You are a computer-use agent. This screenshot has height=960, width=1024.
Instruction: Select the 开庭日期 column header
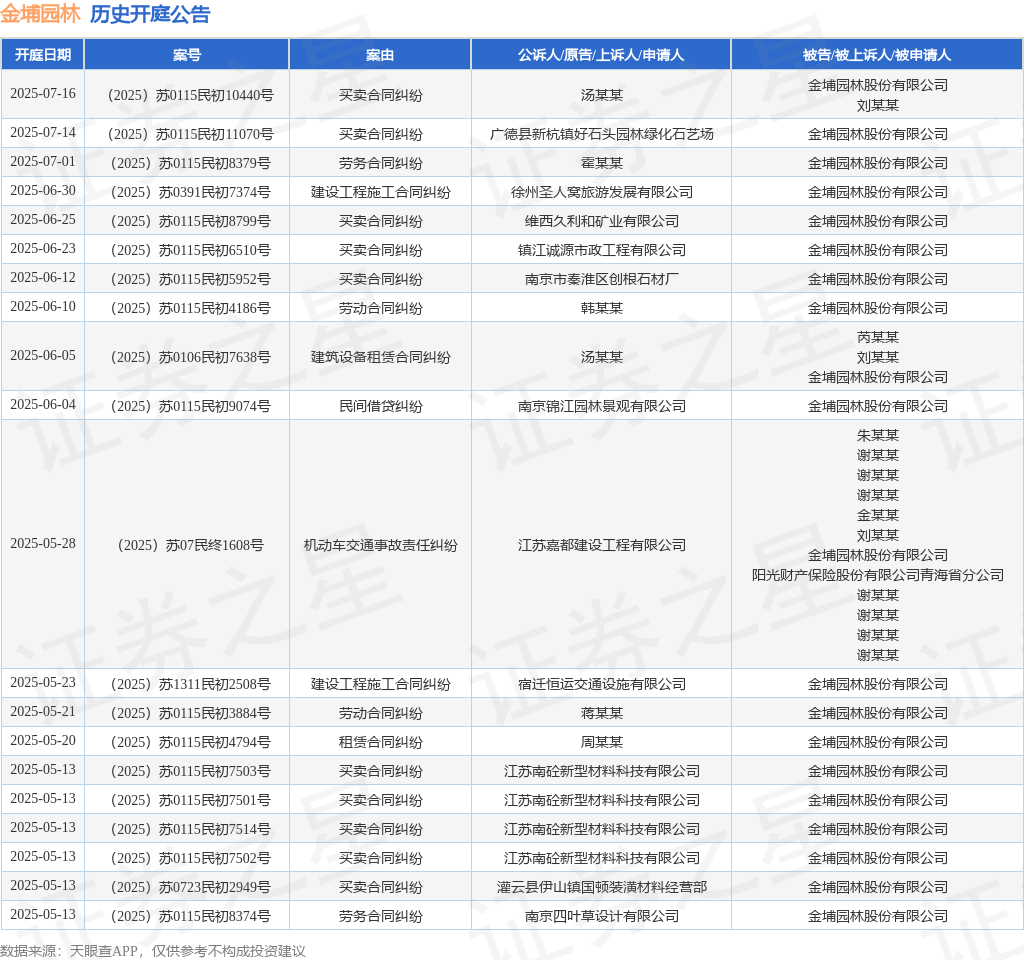(42, 55)
